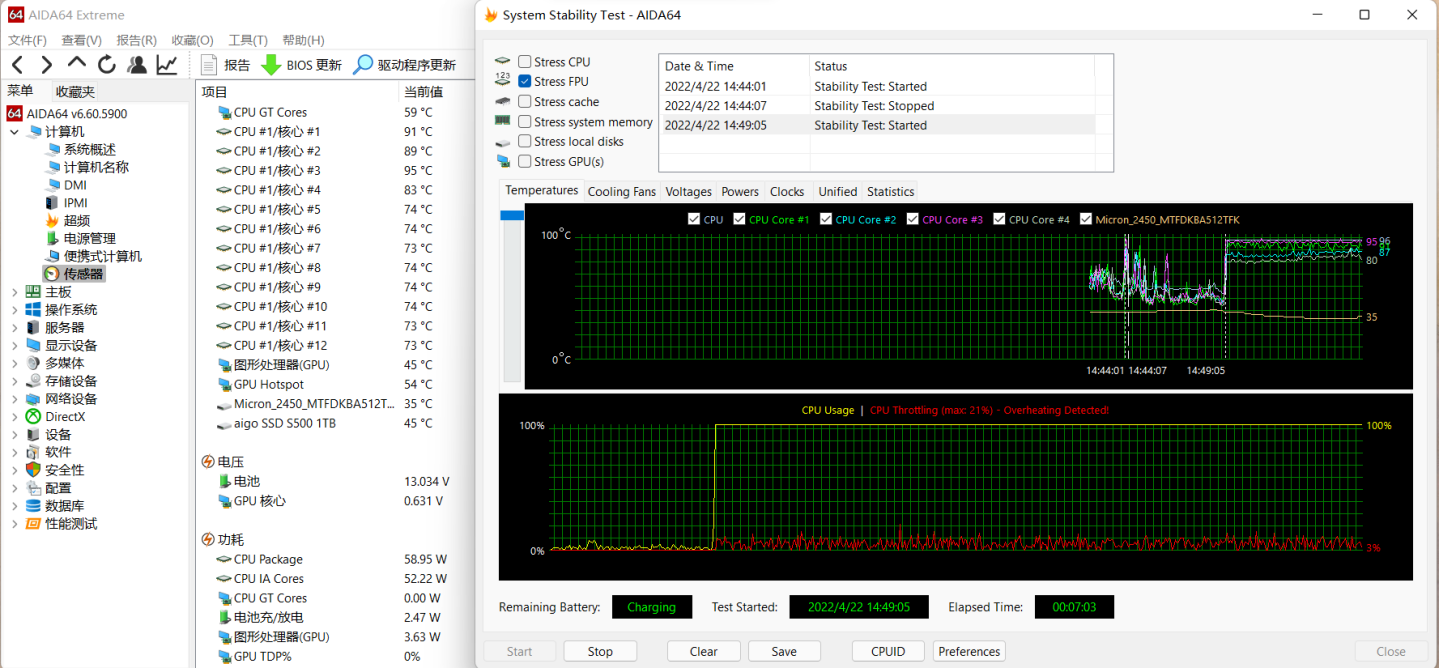Select the 超频 tree item
Image resolution: width=1439 pixels, height=668 pixels.
77,220
